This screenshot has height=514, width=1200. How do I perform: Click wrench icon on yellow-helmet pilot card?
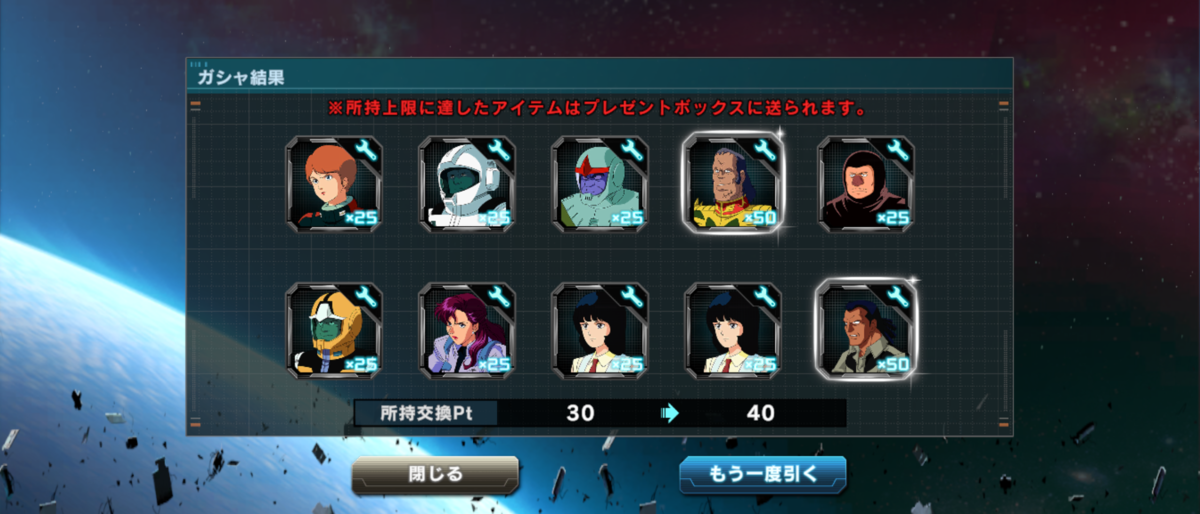pos(364,297)
